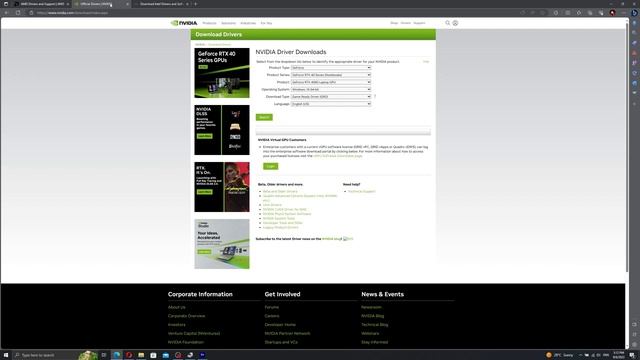The image size is (640, 360).
Task: Open Task View on the taskbar
Action: [104, 355]
